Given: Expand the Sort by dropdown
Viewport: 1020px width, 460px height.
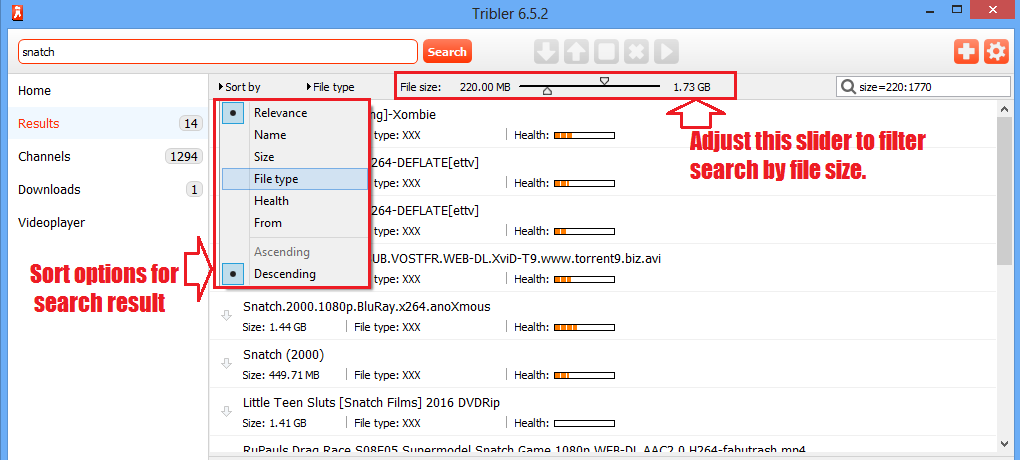Looking at the screenshot, I should 239,87.
